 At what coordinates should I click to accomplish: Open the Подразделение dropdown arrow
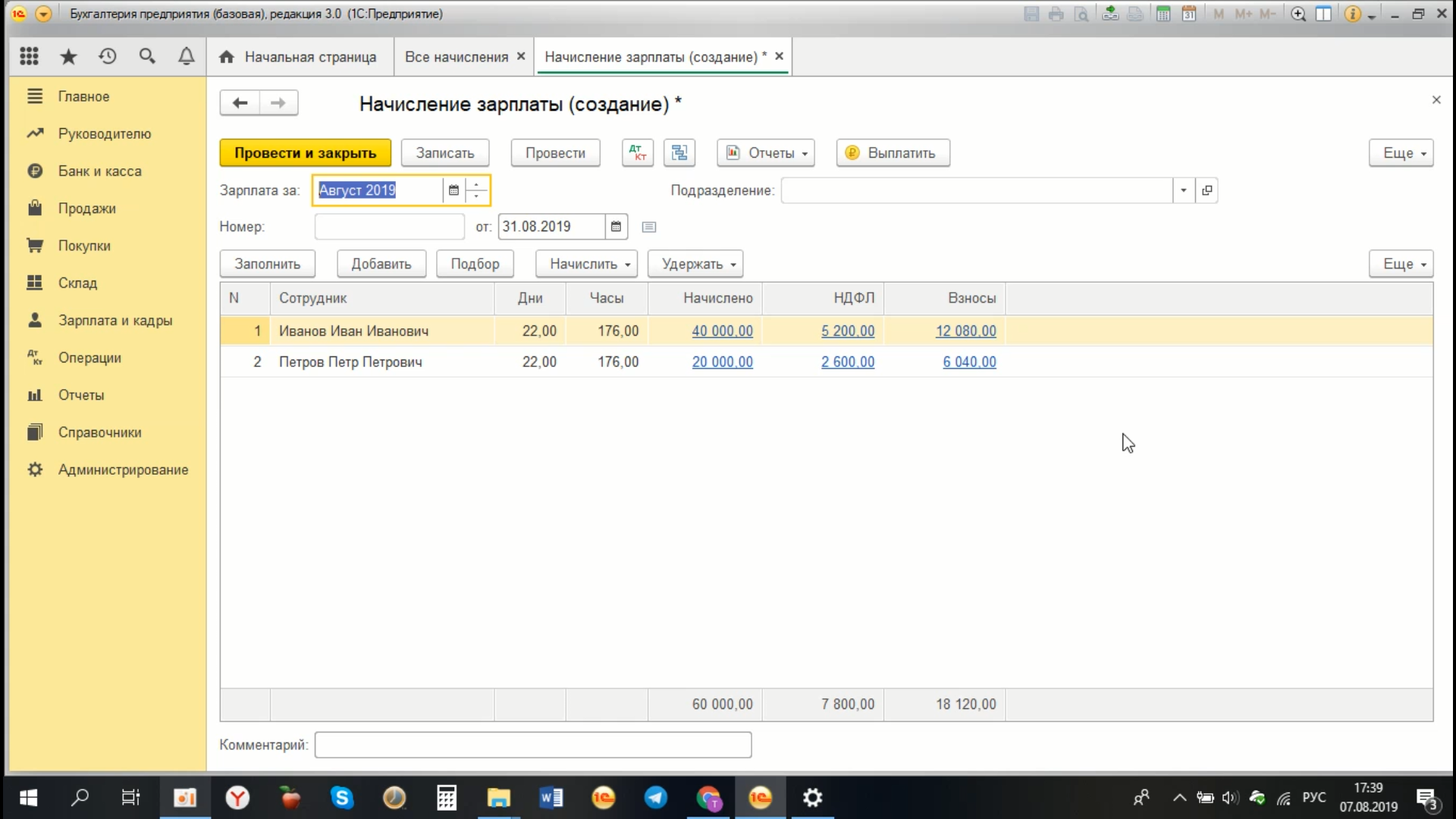point(1183,190)
